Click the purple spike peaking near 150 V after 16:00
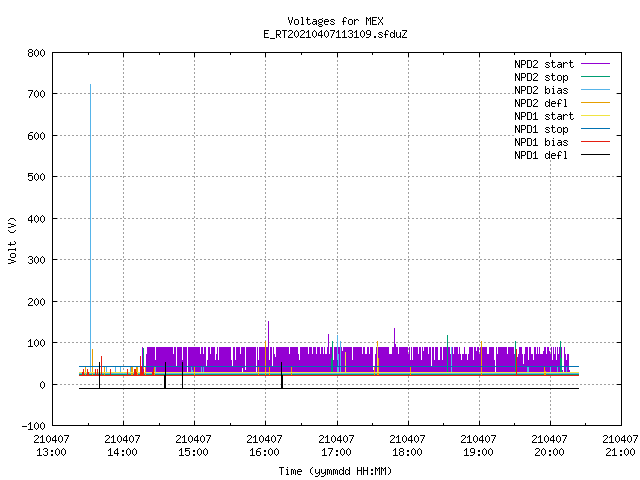640x480 pixels. tap(268, 334)
